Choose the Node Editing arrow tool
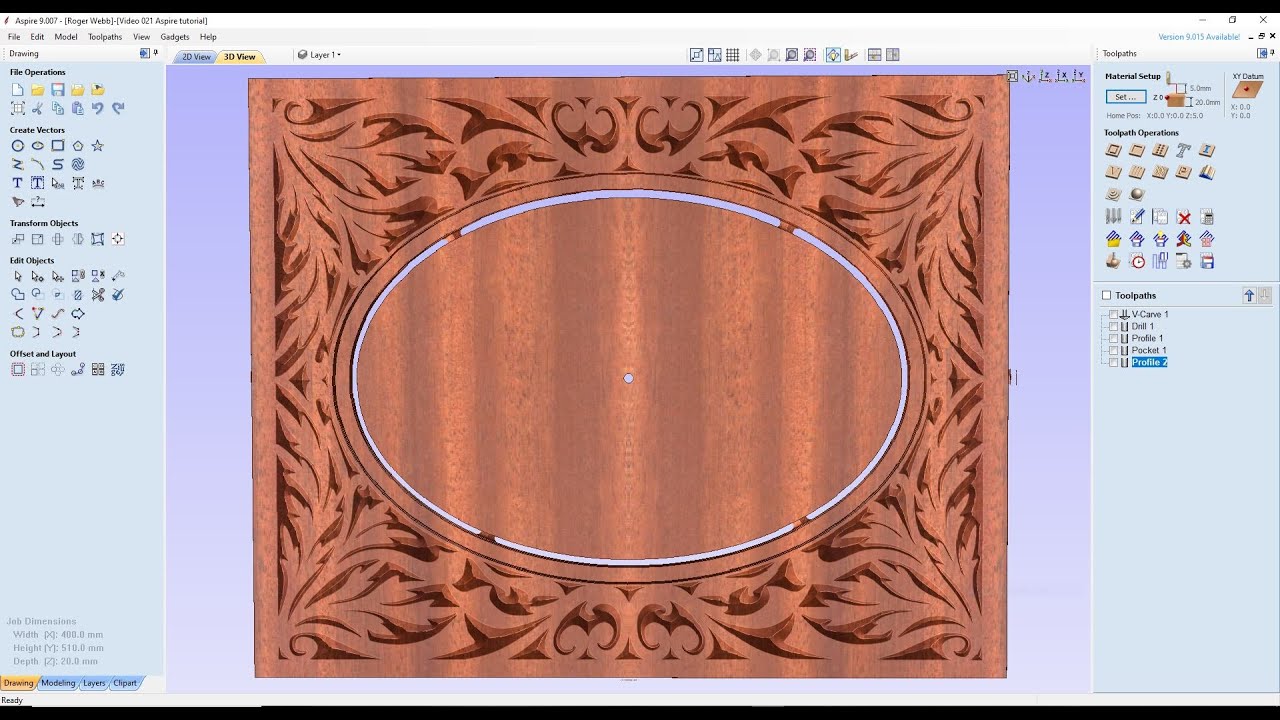Screen dimensions: 1280x720 coord(38,276)
